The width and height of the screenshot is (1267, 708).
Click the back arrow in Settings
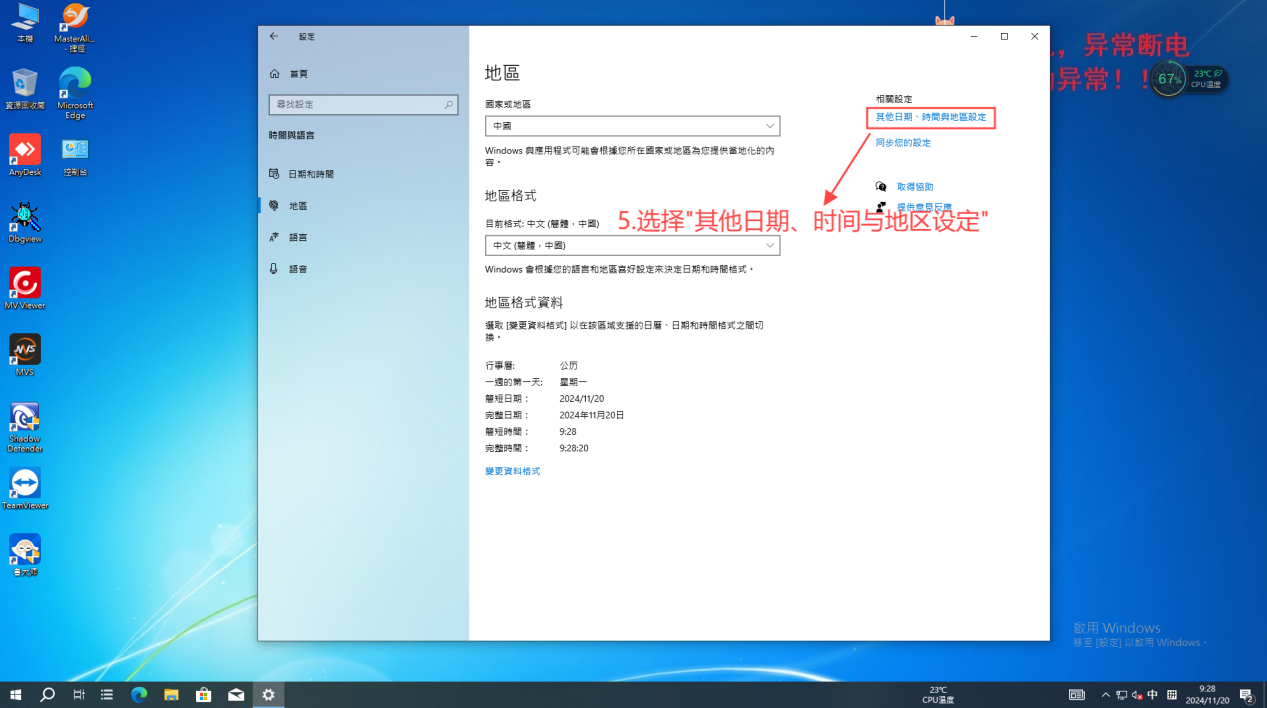tap(274, 37)
